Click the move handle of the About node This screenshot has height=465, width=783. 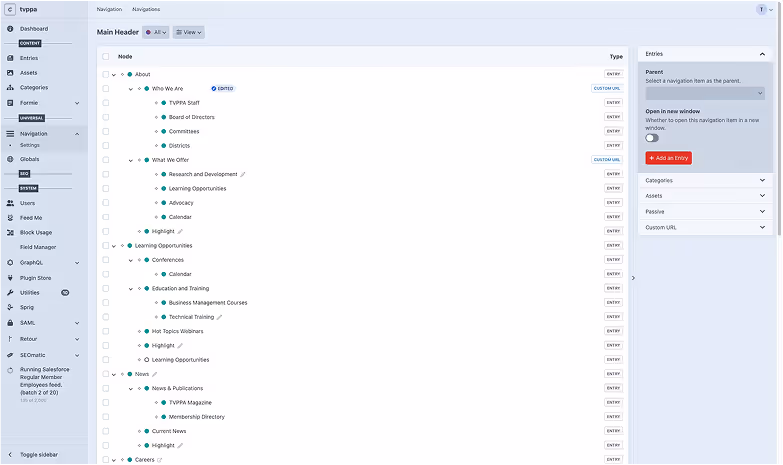tap(122, 74)
